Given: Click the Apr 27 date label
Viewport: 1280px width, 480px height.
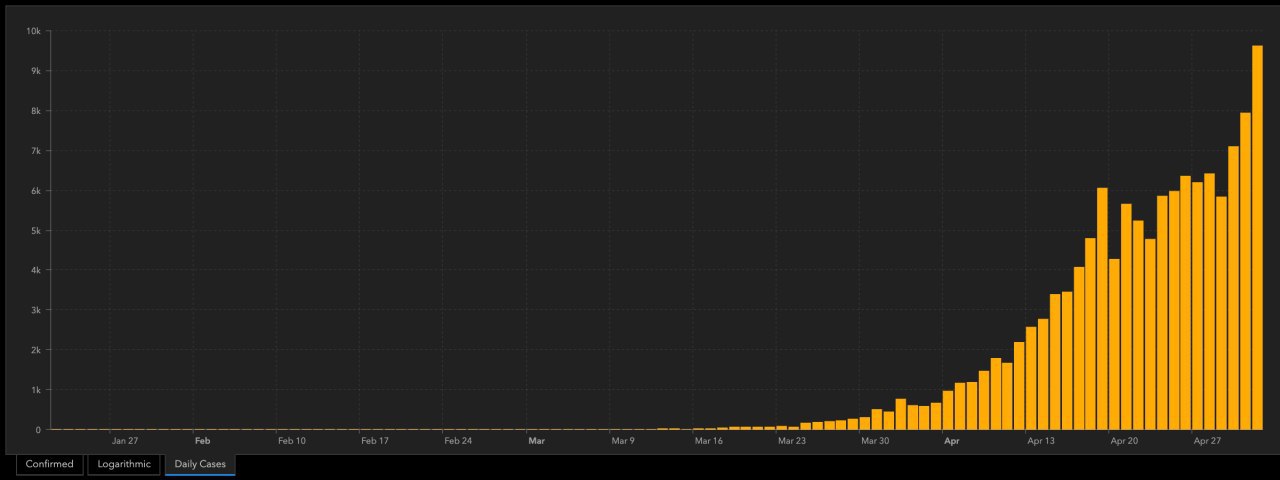Looking at the screenshot, I should pos(1207,440).
